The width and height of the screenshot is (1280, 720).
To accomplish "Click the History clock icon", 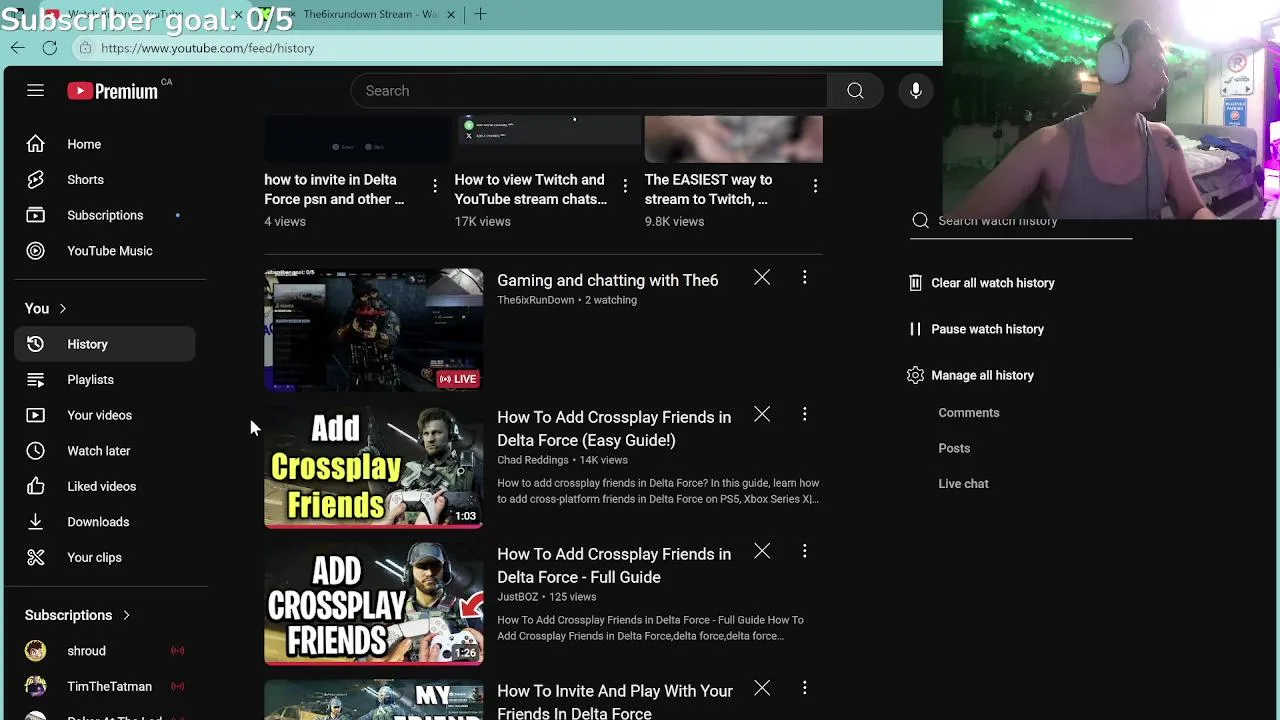I will pyautogui.click(x=35, y=344).
